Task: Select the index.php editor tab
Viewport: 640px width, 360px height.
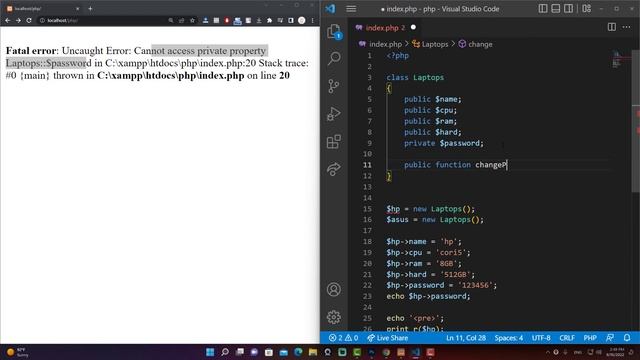Action: [384, 27]
